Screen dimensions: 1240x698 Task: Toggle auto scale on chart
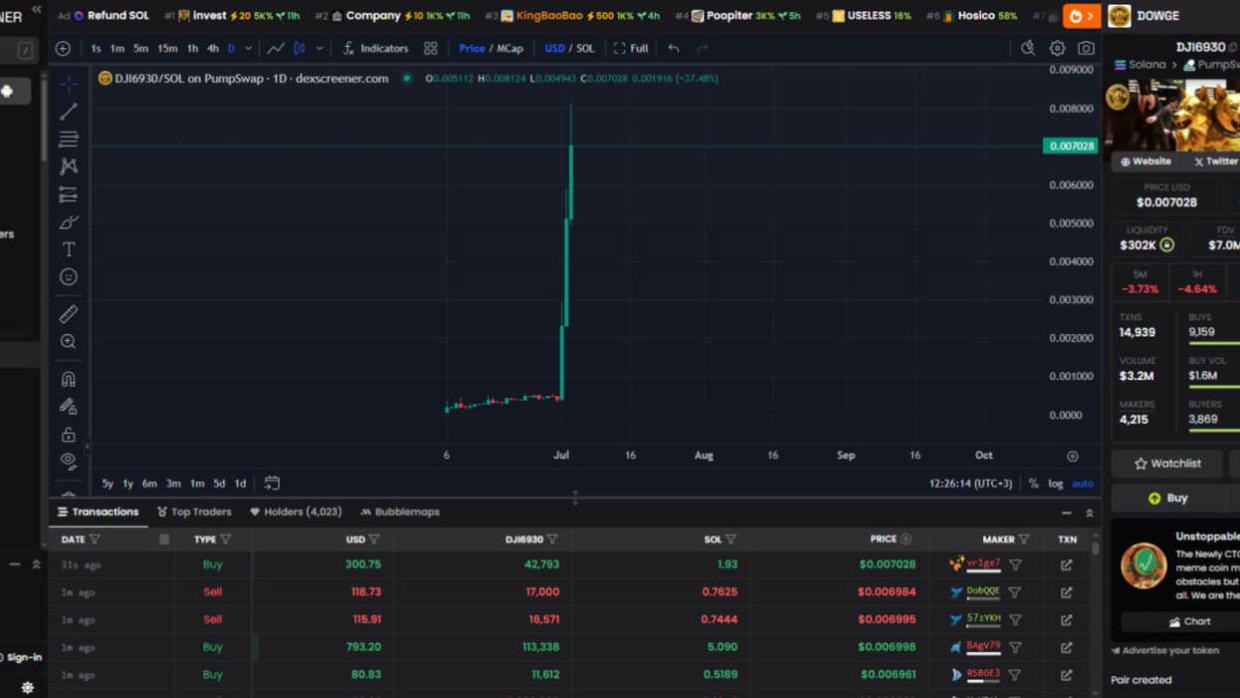tap(1082, 484)
